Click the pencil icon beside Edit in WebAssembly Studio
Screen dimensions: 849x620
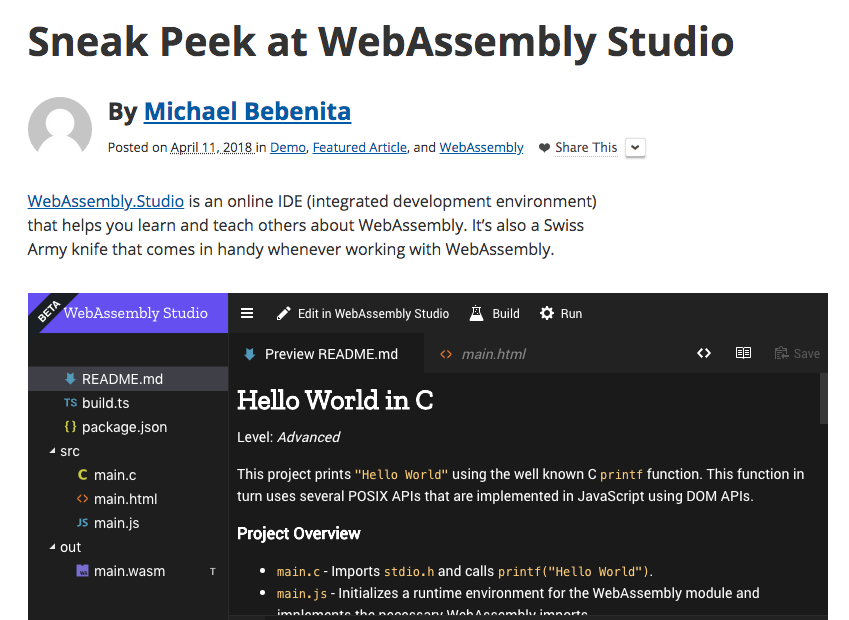point(283,314)
